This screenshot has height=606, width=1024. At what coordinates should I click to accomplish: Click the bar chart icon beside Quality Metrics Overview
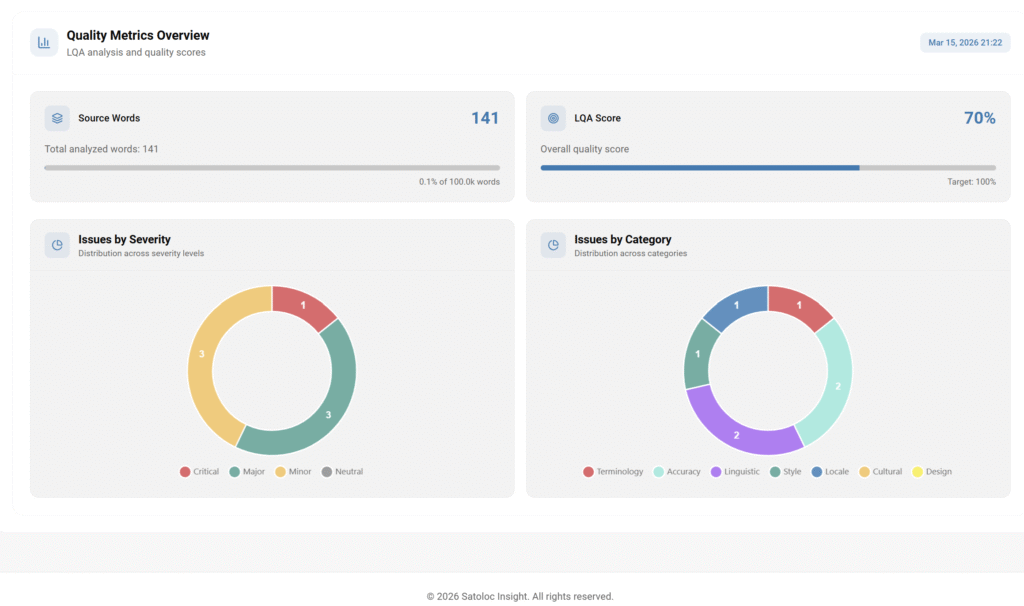pos(44,43)
